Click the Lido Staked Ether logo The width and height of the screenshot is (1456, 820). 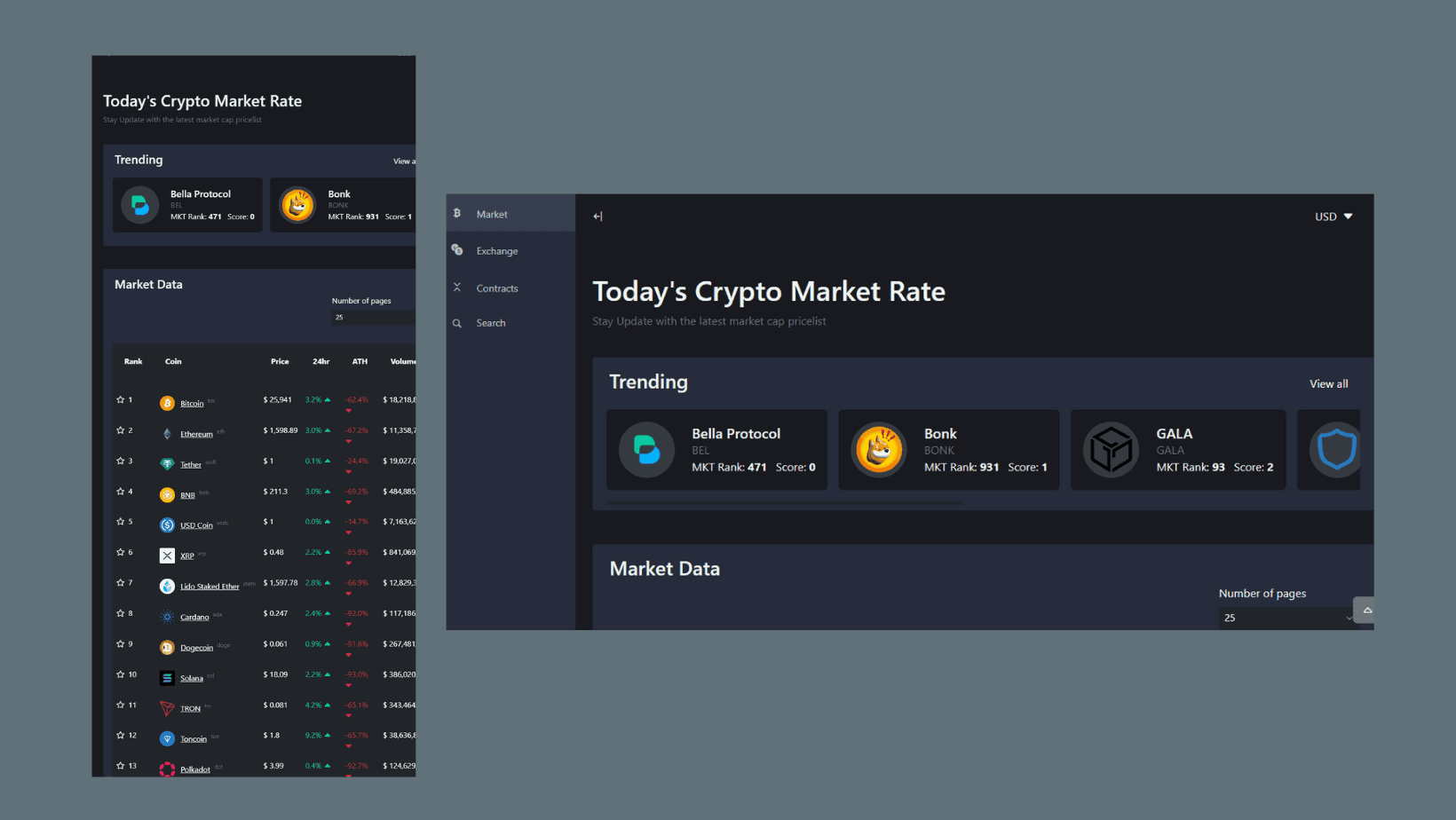(x=167, y=587)
